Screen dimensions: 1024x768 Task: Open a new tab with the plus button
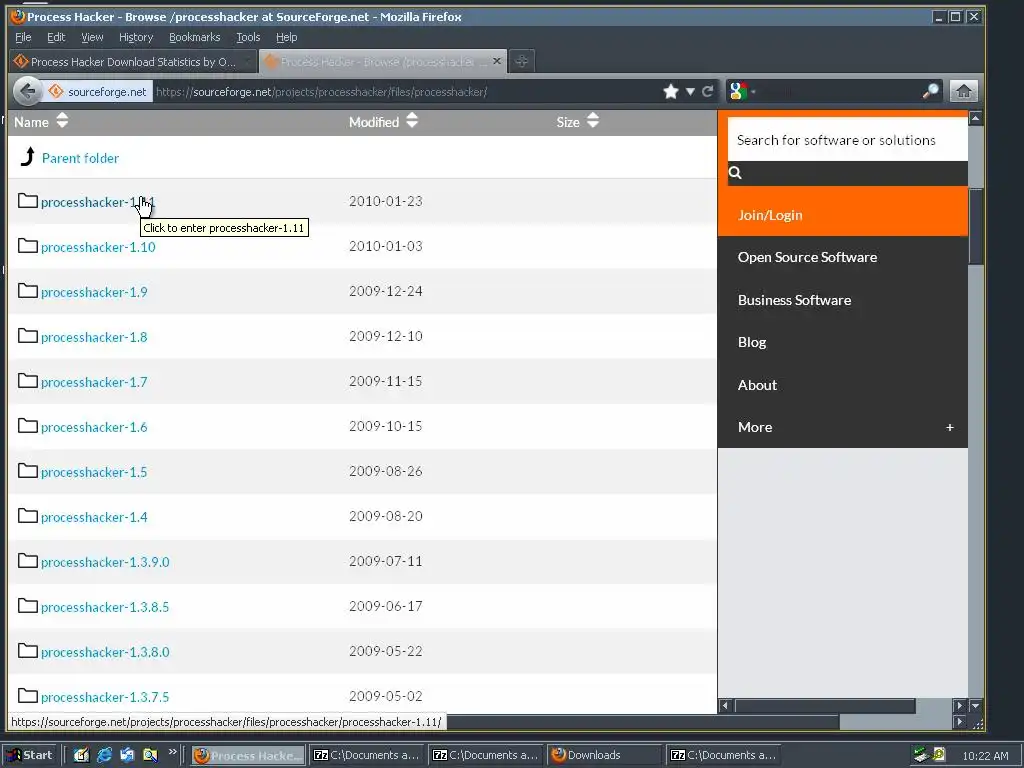pyautogui.click(x=521, y=61)
